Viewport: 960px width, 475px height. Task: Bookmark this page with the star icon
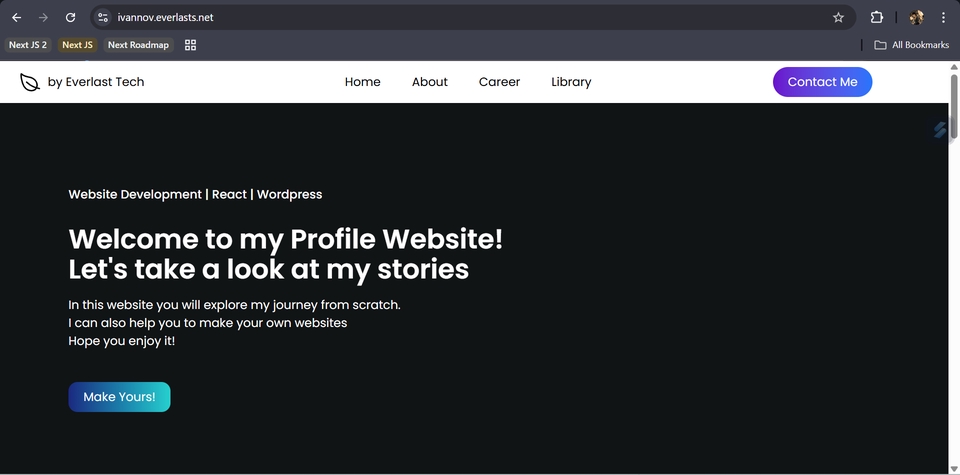pos(838,18)
